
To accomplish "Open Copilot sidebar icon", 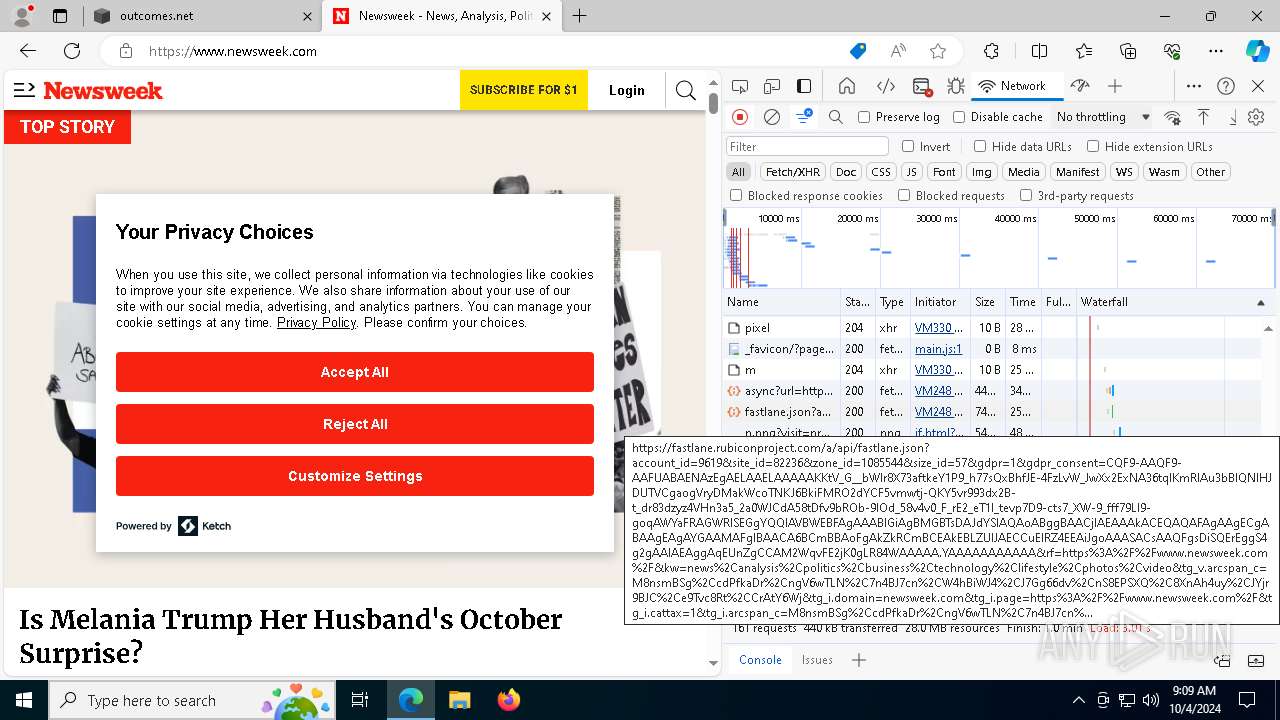I will click(x=1257, y=51).
